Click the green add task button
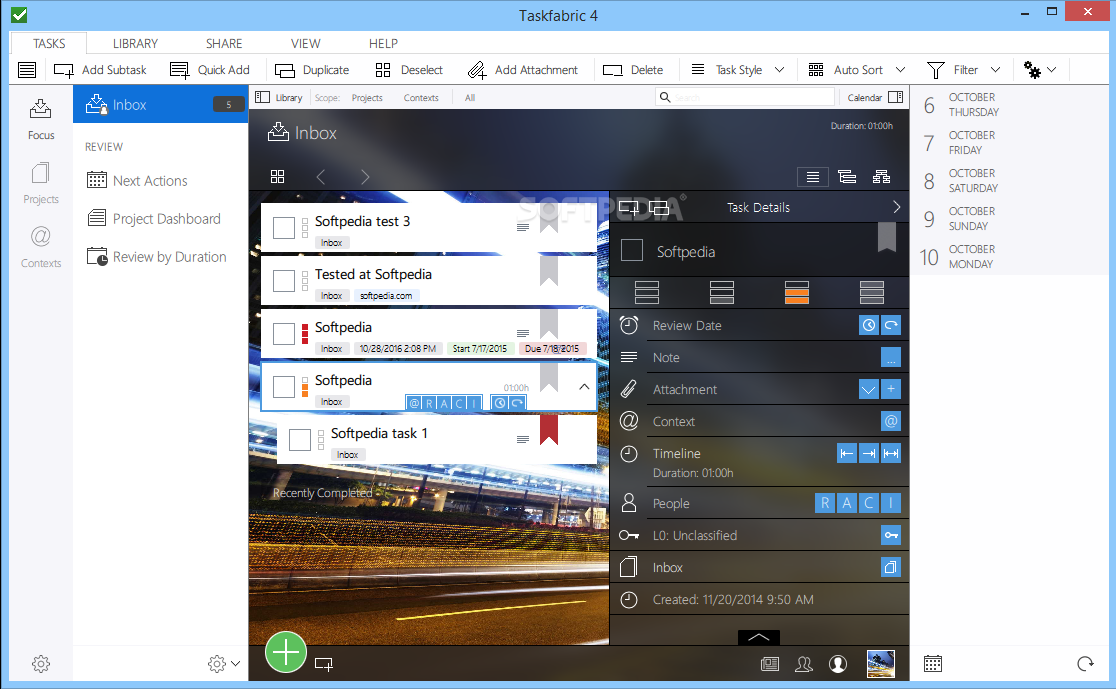This screenshot has height=689, width=1116. [x=285, y=652]
